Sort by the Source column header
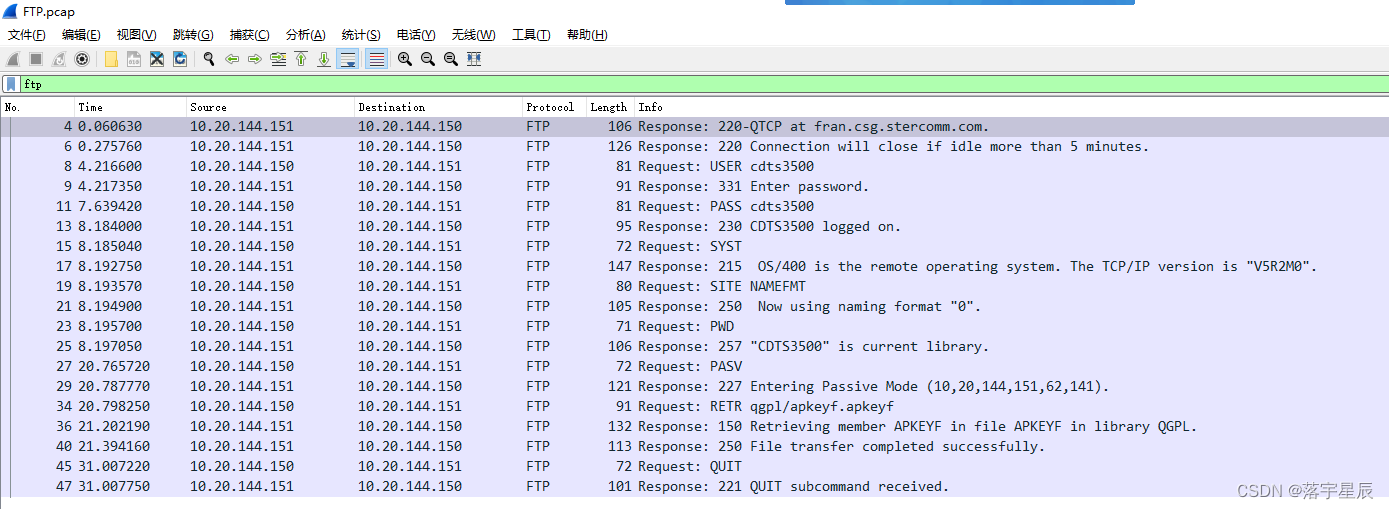 (271, 107)
